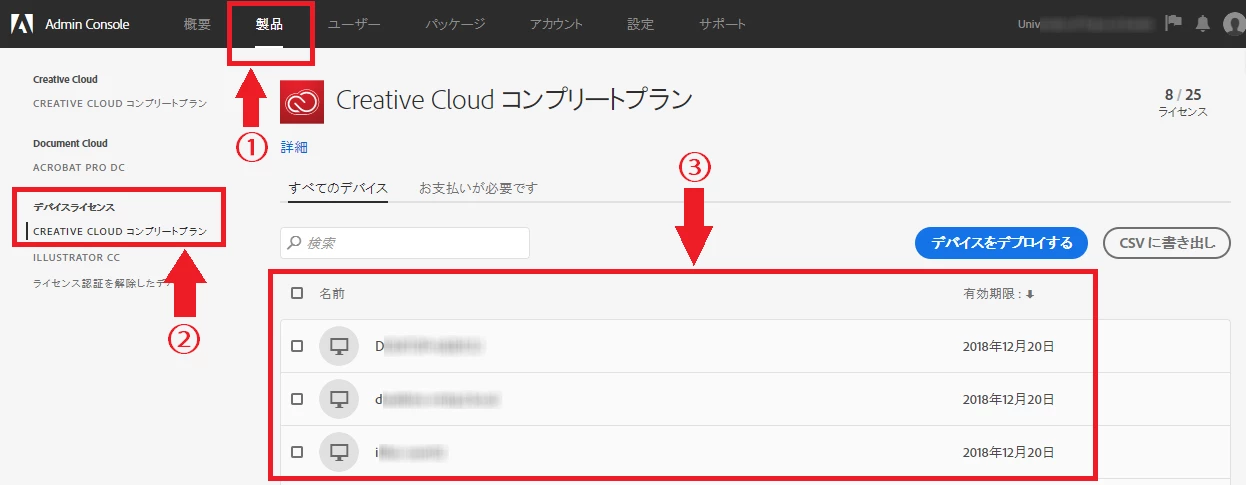Click the Admin Console title text
This screenshot has height=485, width=1246.
tap(87, 24)
